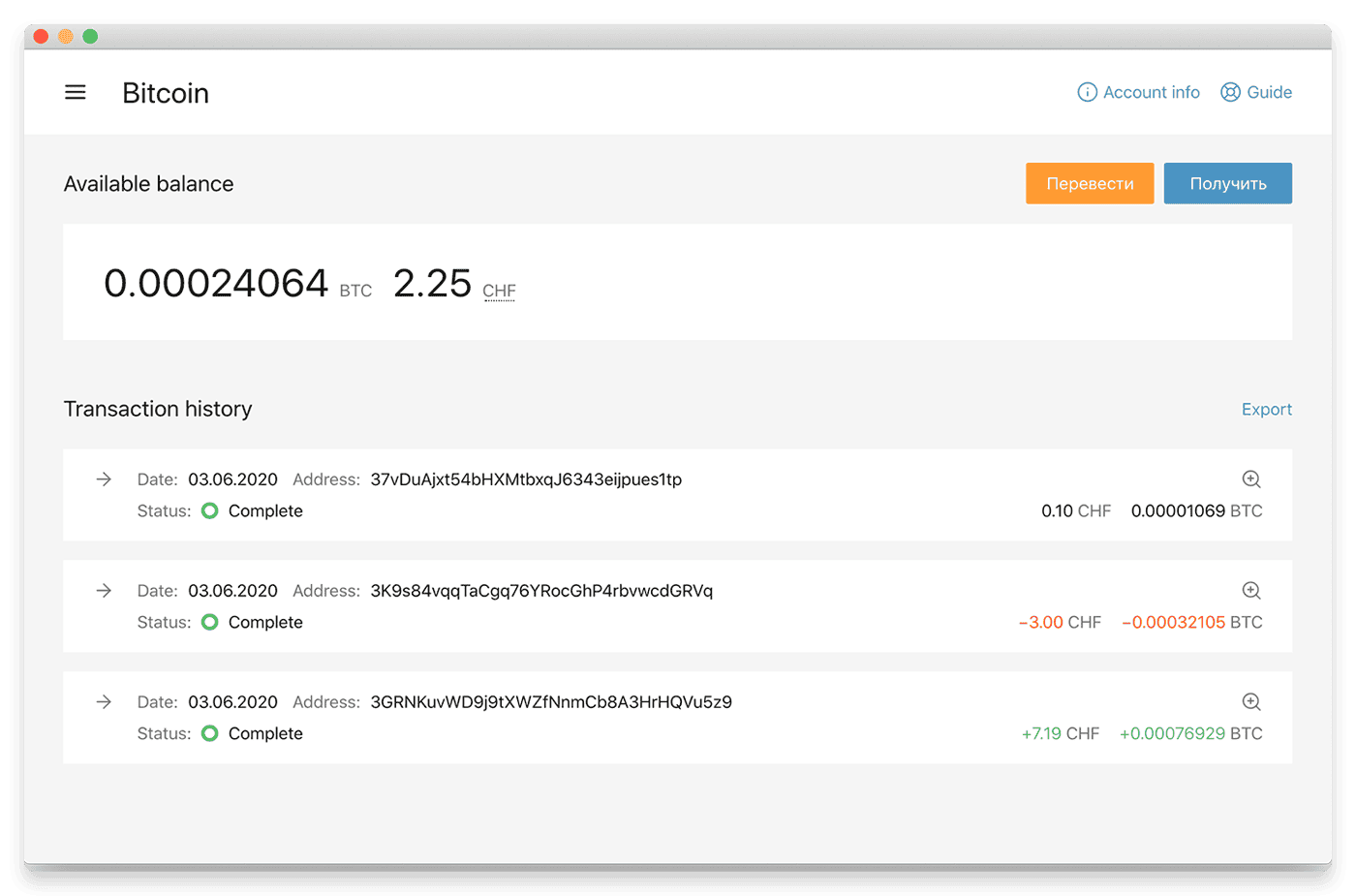Open the hamburger menu

[x=76, y=92]
